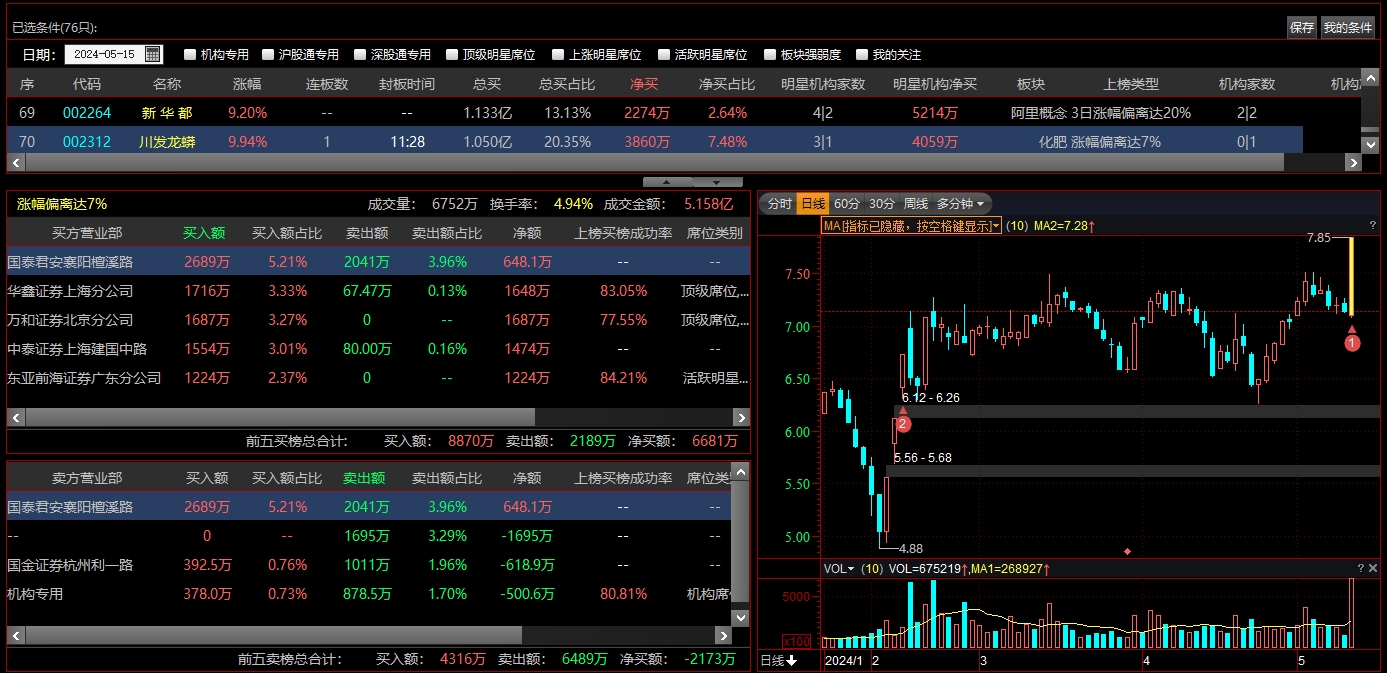
Task: Enable the 机构专用 filter checkbox
Action: 190,55
